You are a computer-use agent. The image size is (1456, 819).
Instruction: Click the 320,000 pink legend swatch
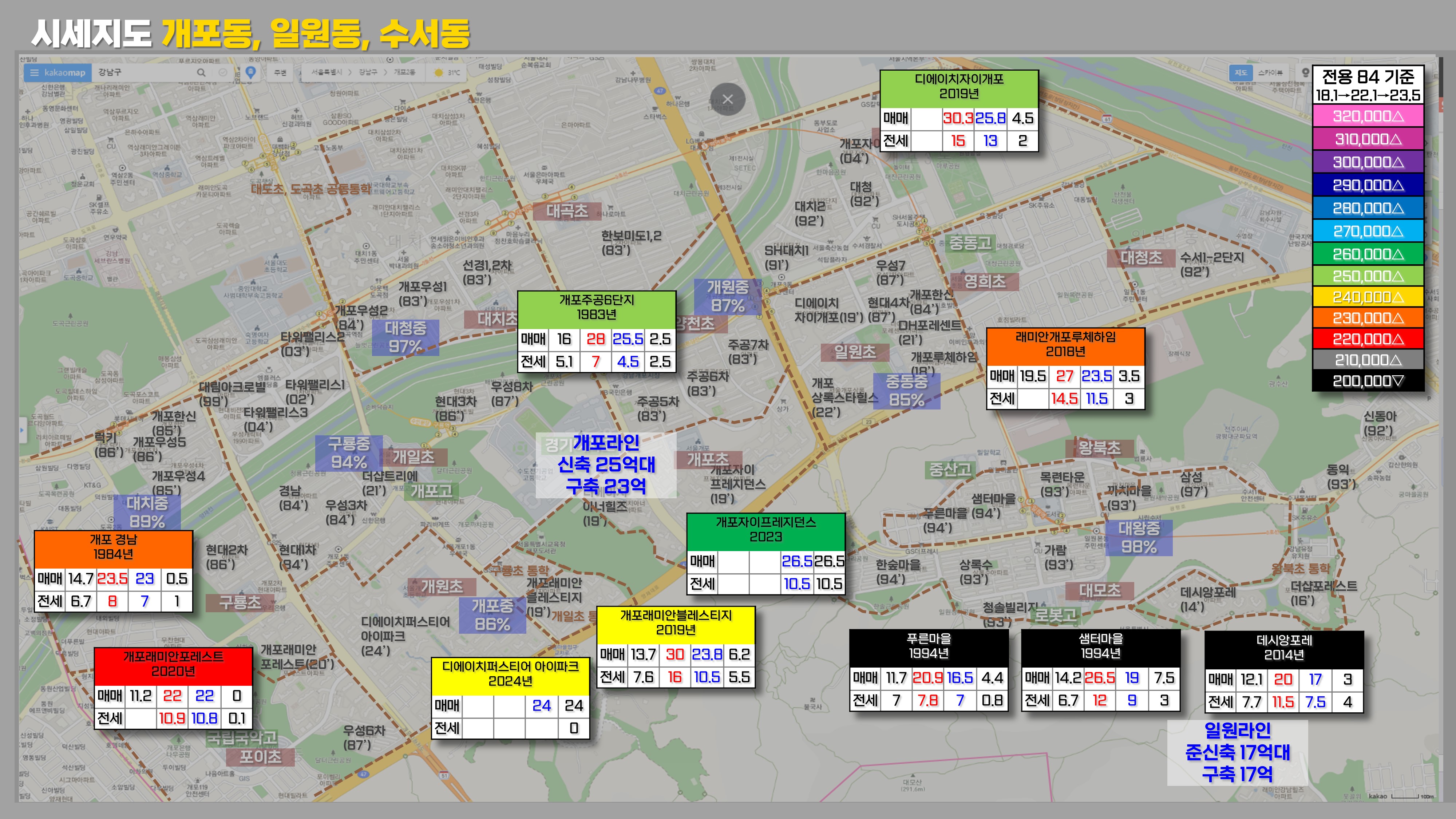1367,116
